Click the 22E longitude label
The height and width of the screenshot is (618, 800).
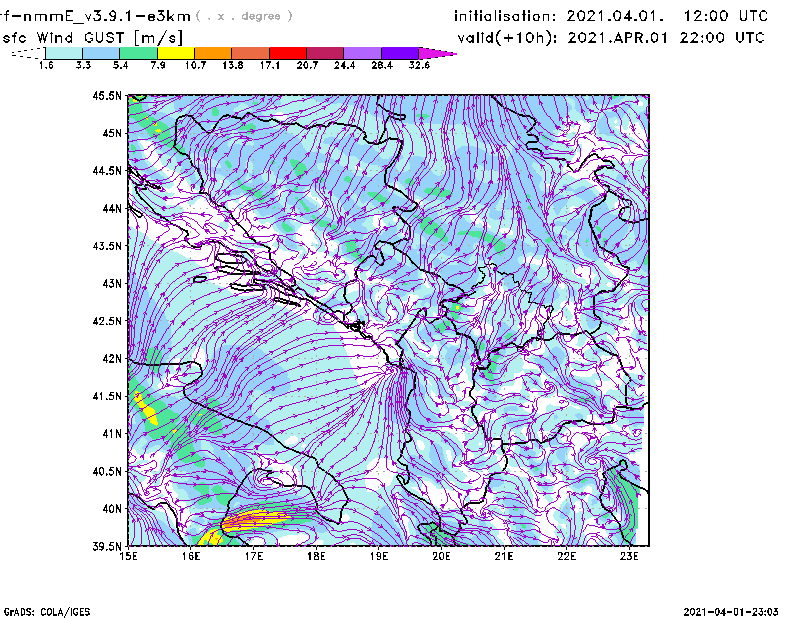(567, 556)
